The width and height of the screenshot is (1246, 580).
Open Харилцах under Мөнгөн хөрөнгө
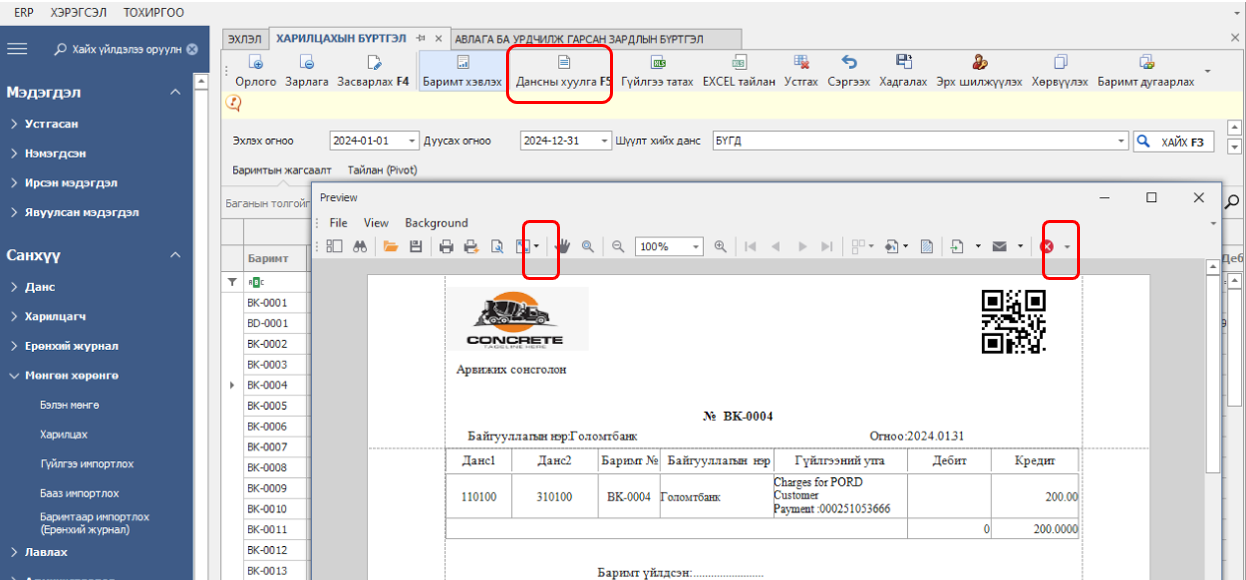click(63, 435)
